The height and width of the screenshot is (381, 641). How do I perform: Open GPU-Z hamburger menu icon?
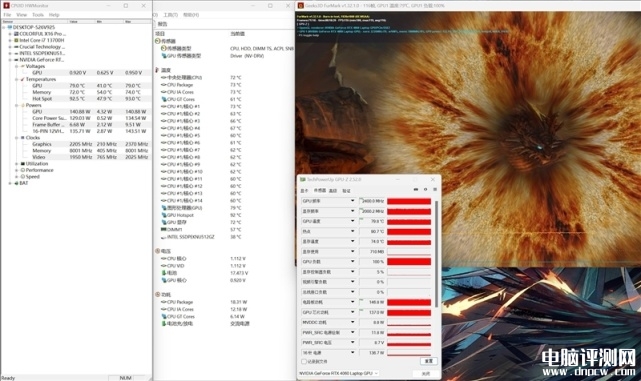(x=435, y=190)
